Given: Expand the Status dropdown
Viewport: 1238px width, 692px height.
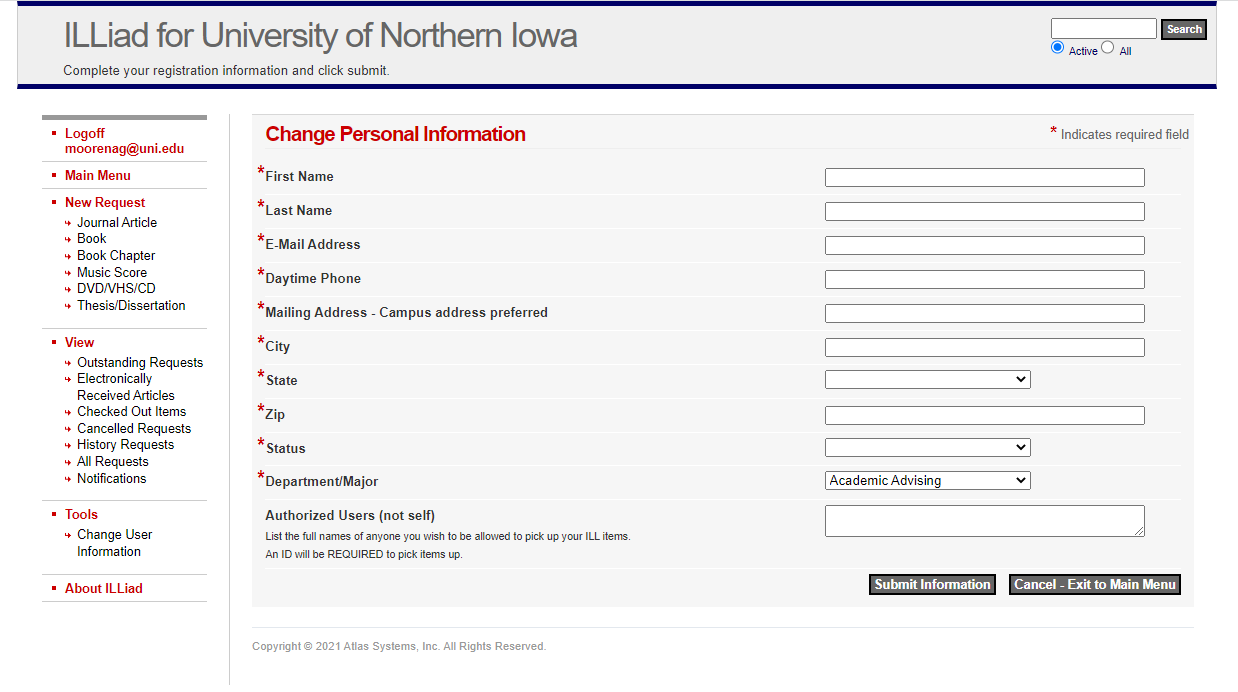Looking at the screenshot, I should tap(927, 448).
